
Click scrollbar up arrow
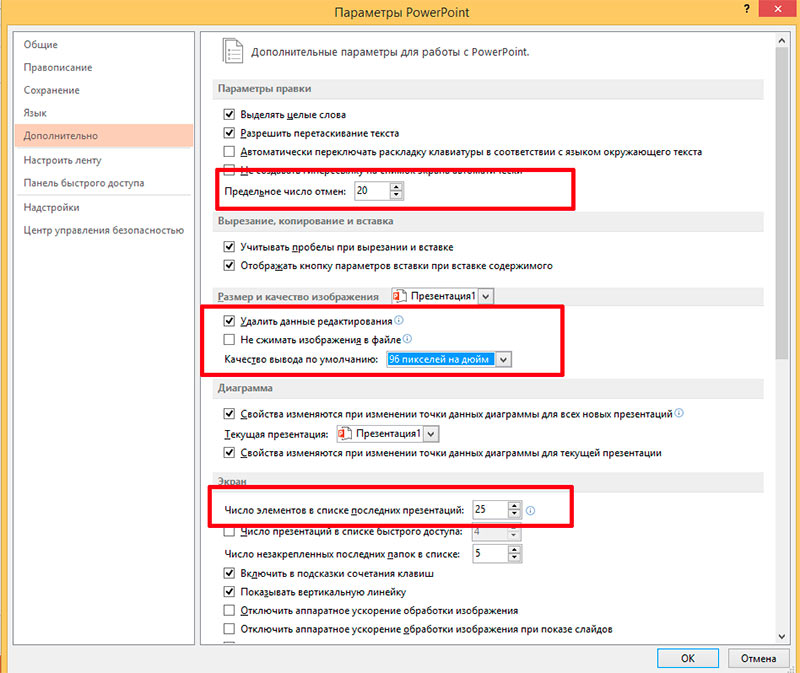(x=782, y=40)
